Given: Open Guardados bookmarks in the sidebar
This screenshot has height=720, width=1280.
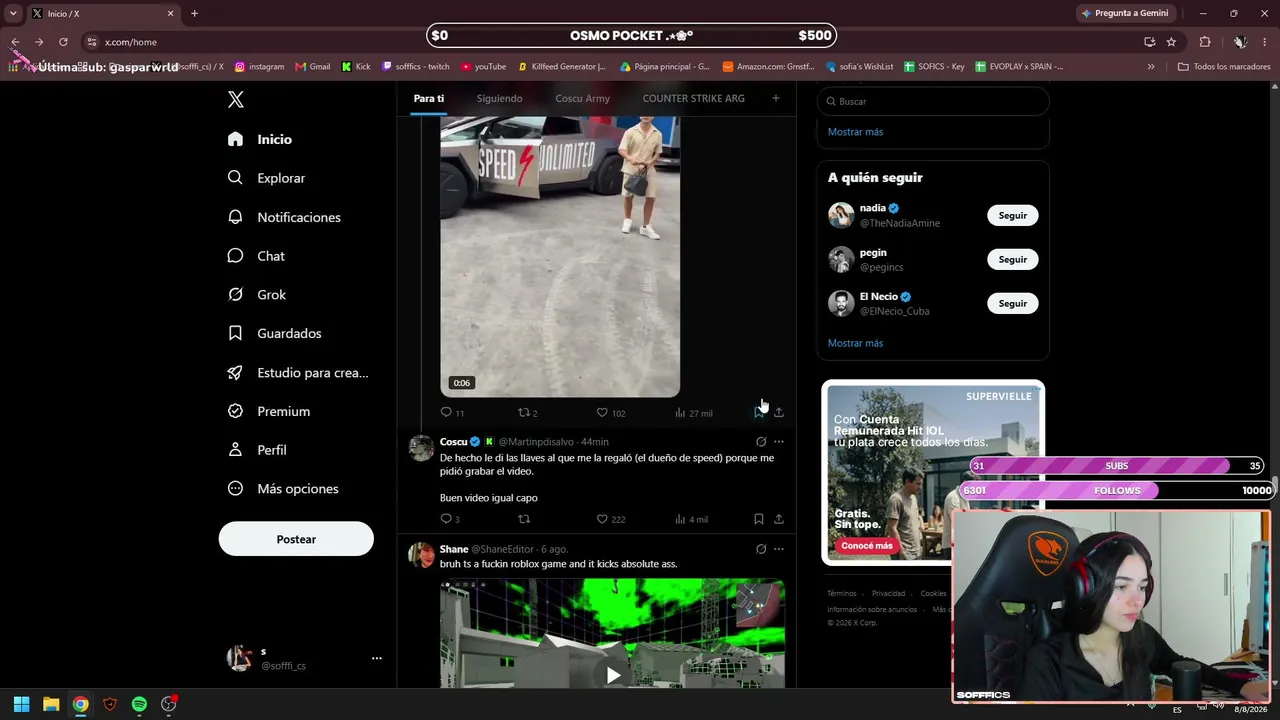Looking at the screenshot, I should pyautogui.click(x=274, y=333).
